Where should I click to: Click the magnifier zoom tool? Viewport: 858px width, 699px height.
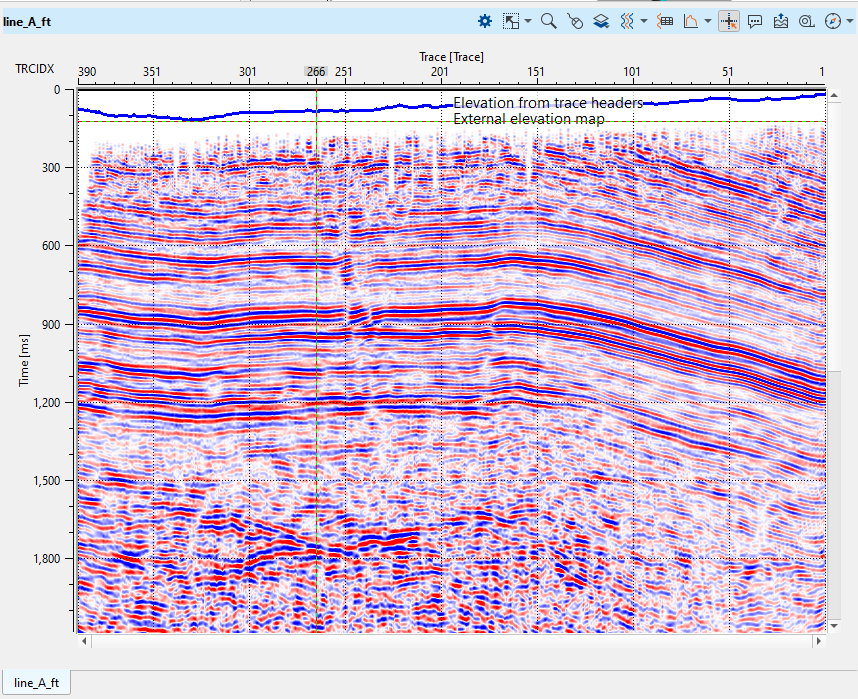coord(548,21)
